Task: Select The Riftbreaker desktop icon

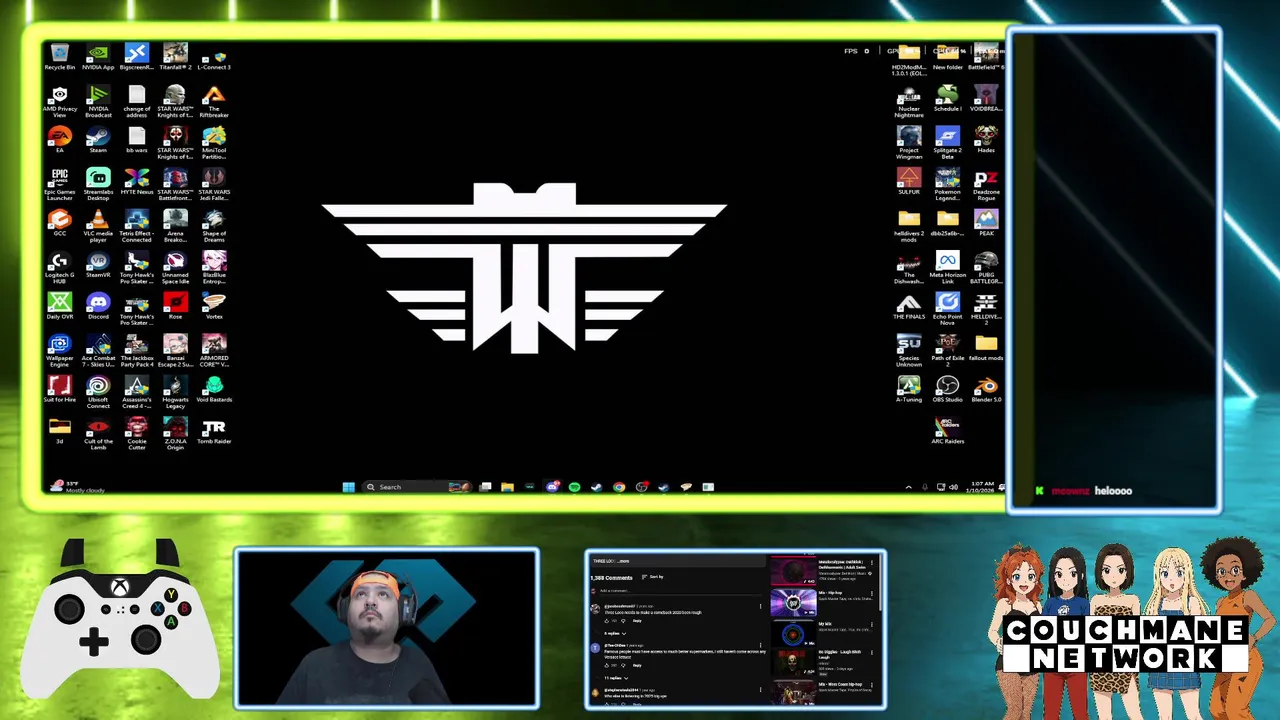Action: 214,101
